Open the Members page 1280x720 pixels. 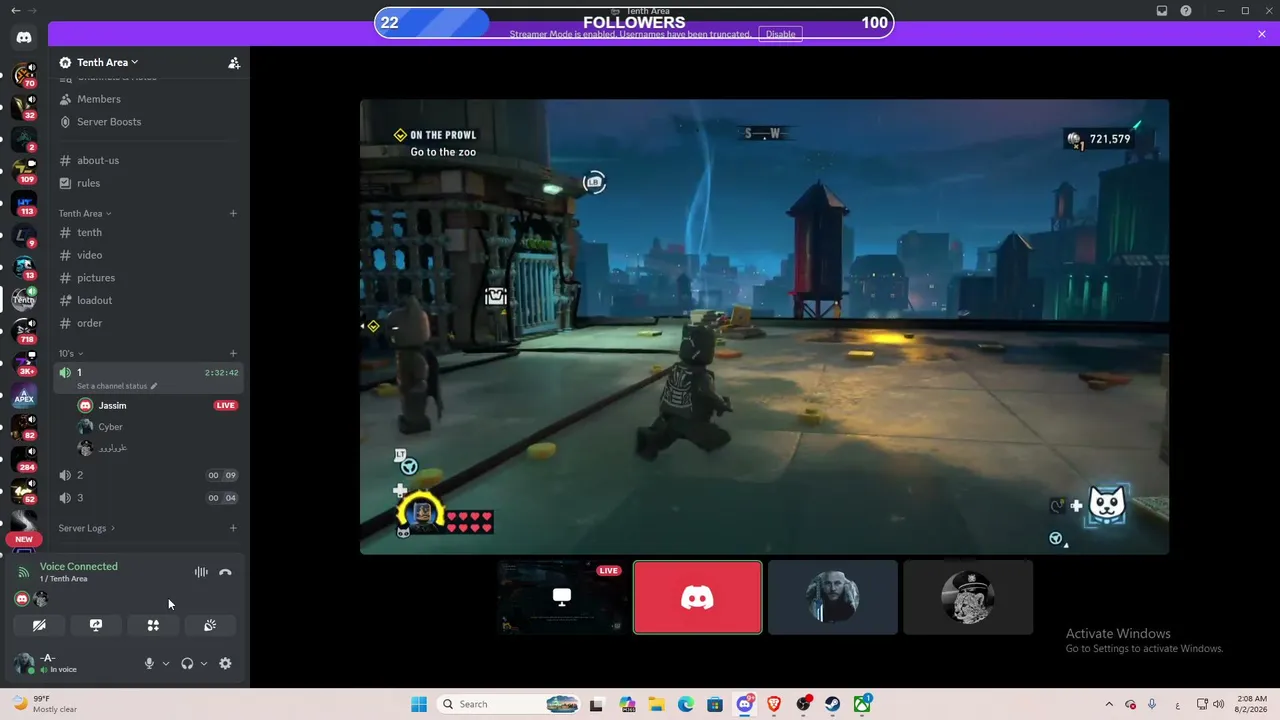pos(148,99)
